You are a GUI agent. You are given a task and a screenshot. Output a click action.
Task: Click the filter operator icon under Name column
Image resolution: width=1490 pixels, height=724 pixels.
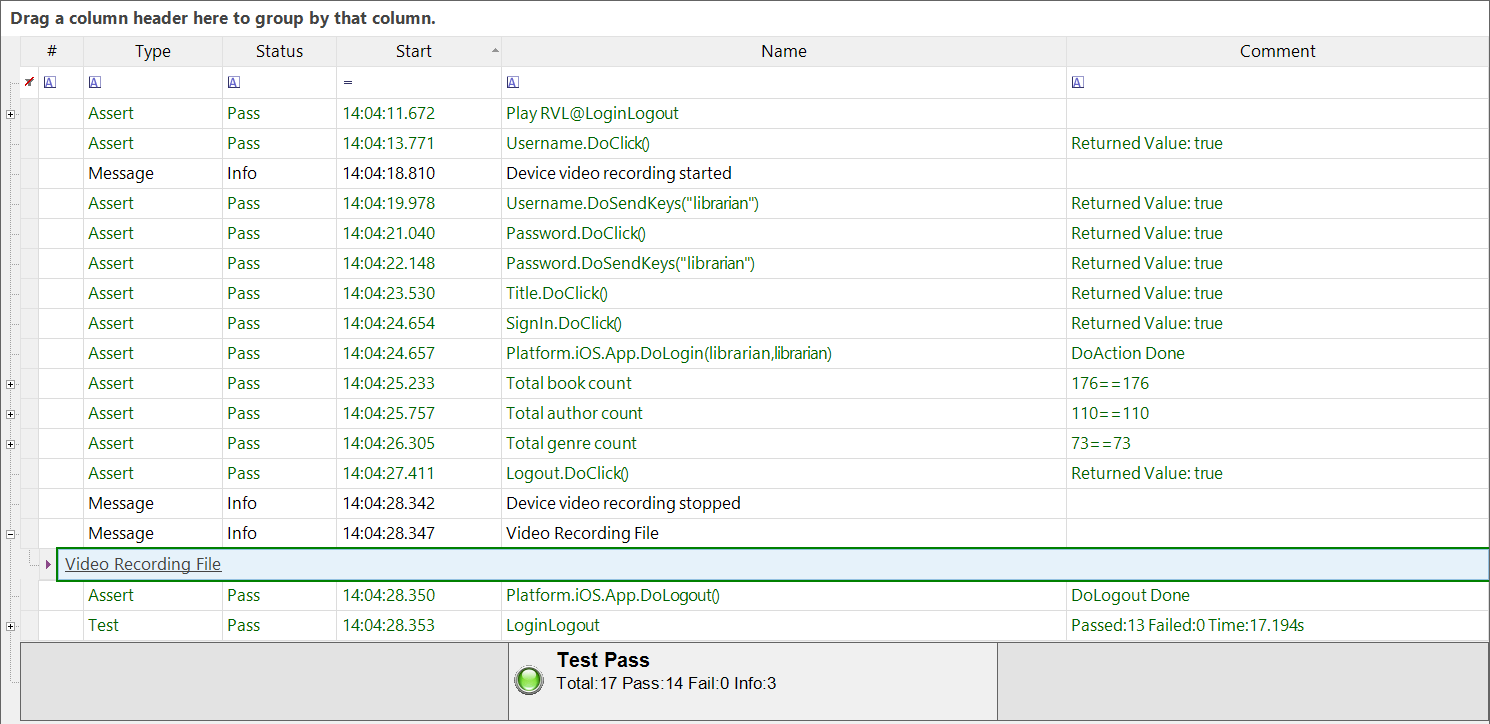513,82
